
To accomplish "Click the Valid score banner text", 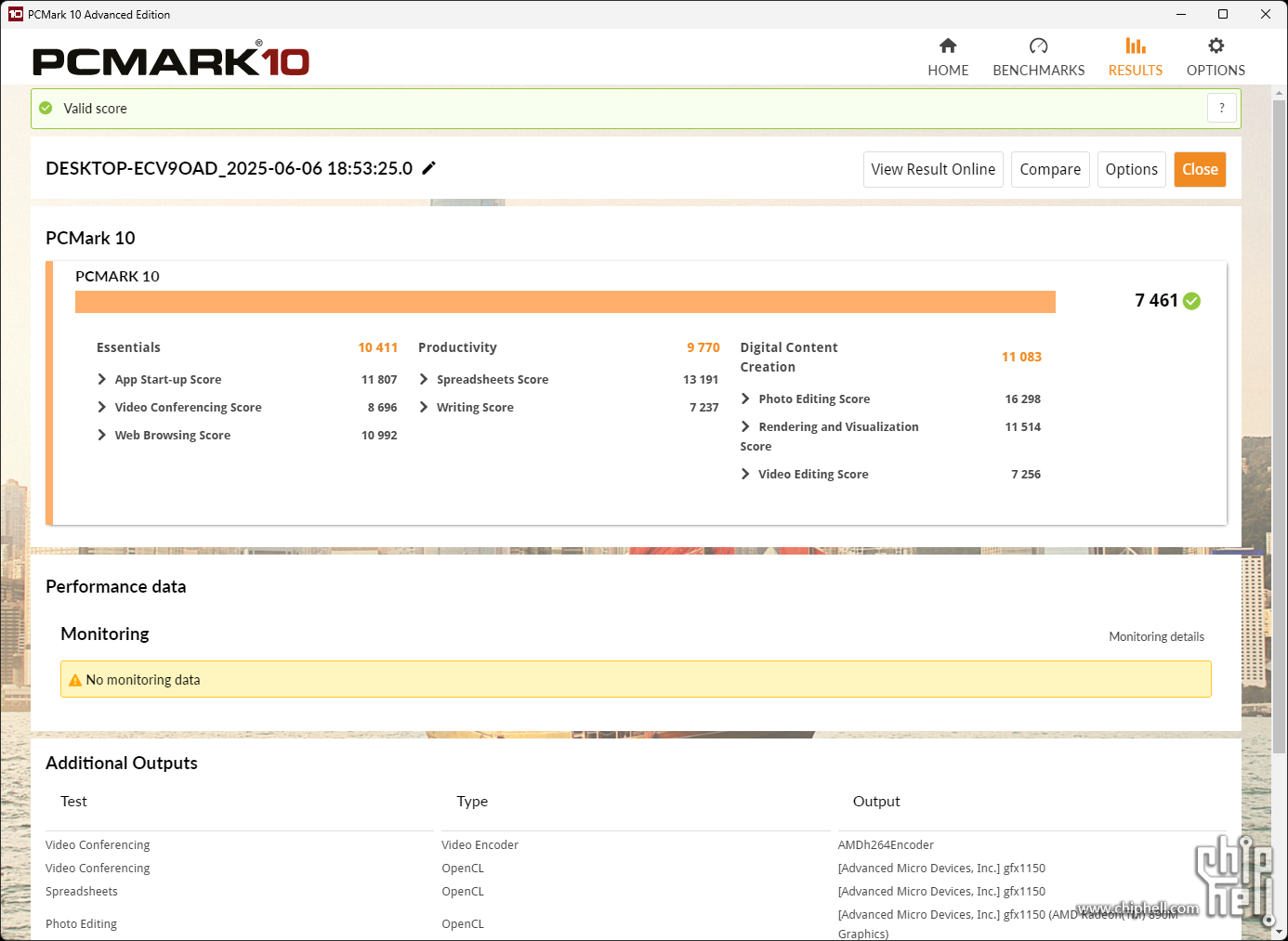I will click(x=95, y=108).
